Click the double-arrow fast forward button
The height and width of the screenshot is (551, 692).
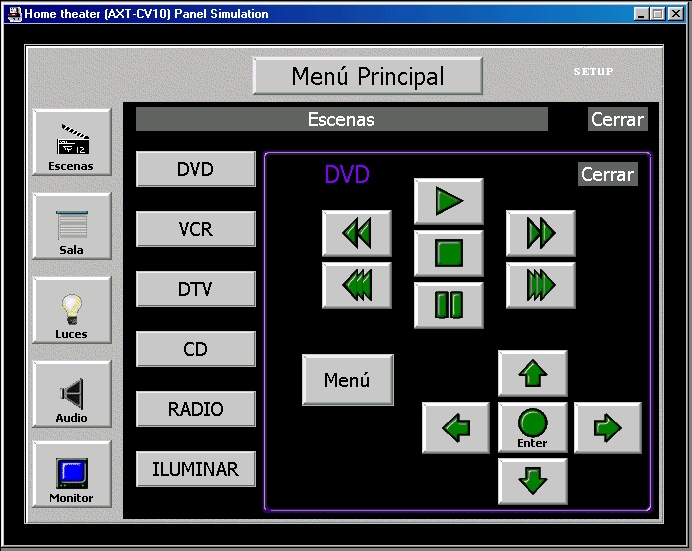(x=541, y=233)
